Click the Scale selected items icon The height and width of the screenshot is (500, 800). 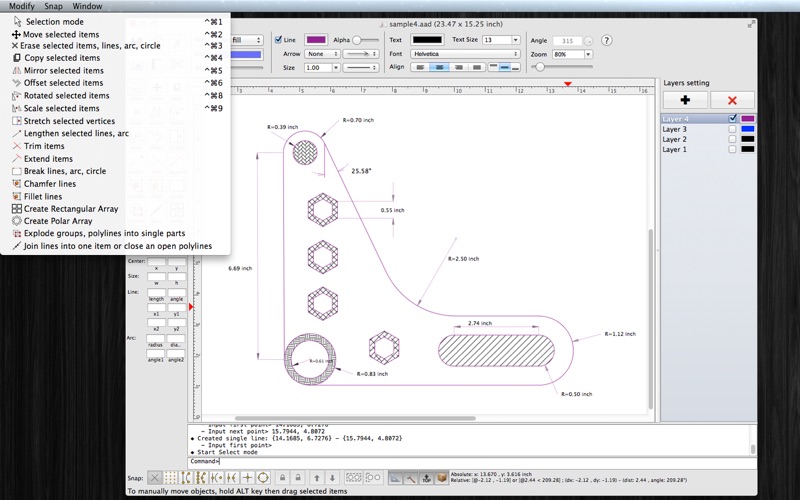click(x=16, y=108)
